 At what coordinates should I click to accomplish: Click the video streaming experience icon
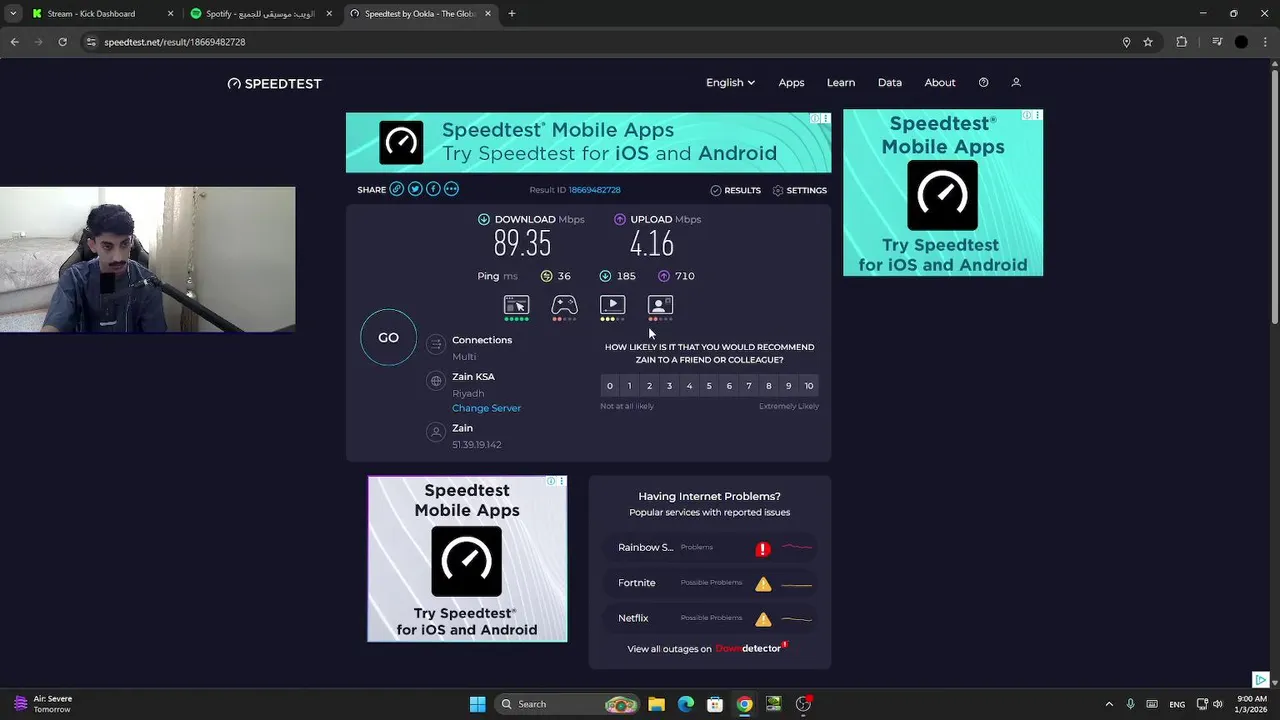[612, 305]
